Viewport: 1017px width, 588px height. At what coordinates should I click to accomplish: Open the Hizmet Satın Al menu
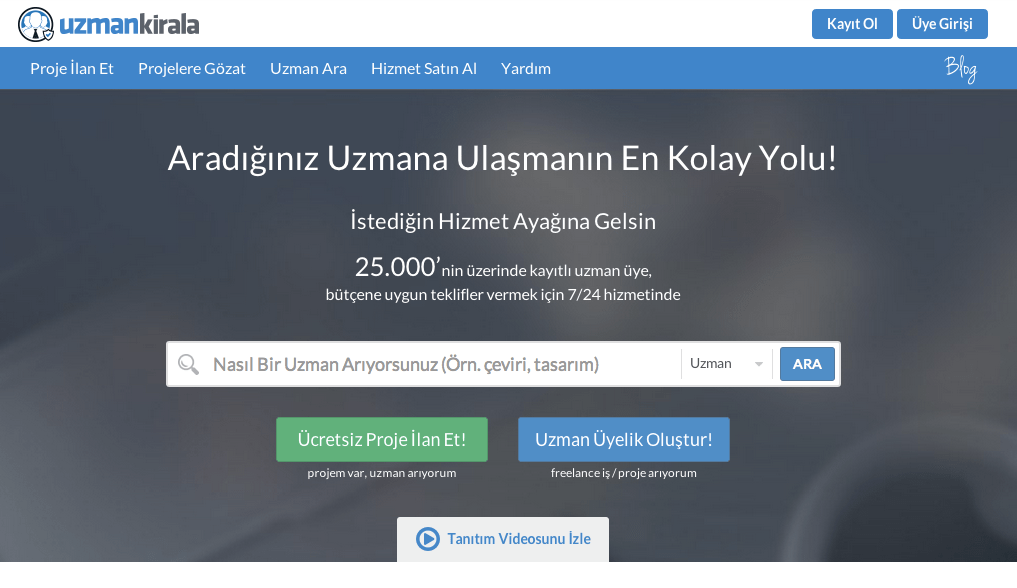pos(423,68)
